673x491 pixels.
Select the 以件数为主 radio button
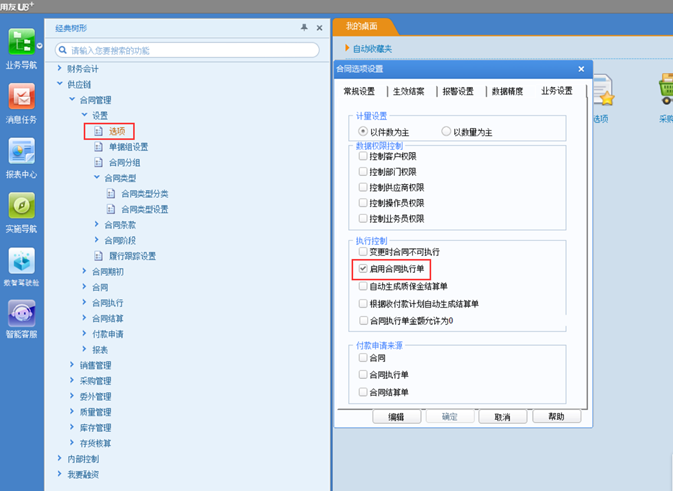363,131
